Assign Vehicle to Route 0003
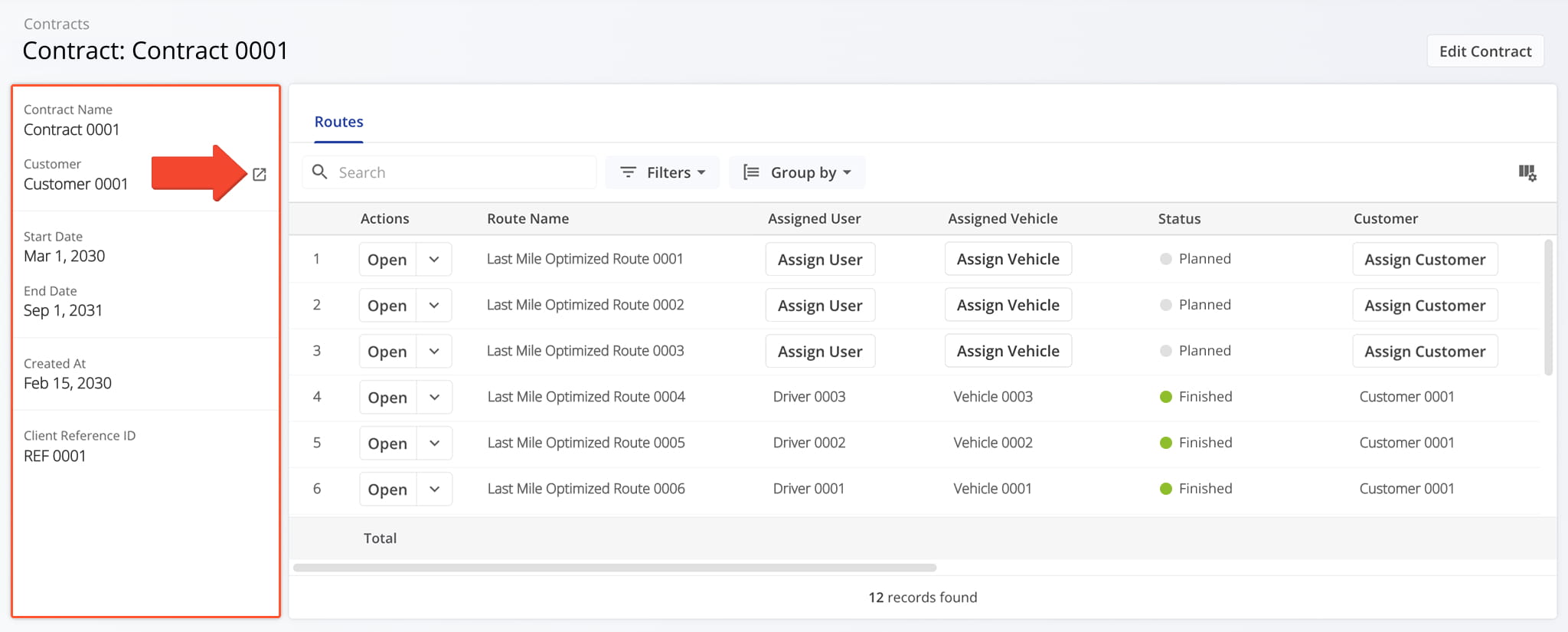 pos(1008,352)
